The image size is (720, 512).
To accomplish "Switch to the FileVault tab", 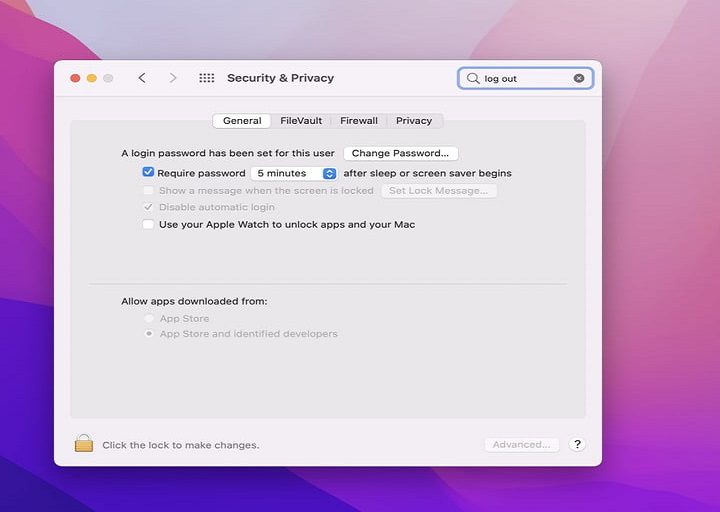I will (x=301, y=121).
